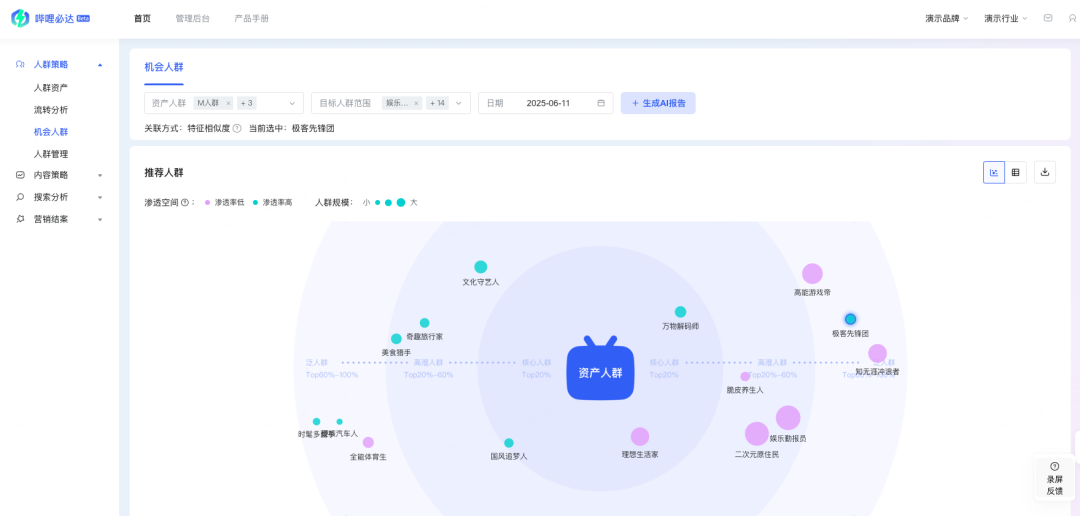This screenshot has height=516, width=1080.
Task: Click the 渗透率低 purple legend dot
Action: [x=207, y=203]
